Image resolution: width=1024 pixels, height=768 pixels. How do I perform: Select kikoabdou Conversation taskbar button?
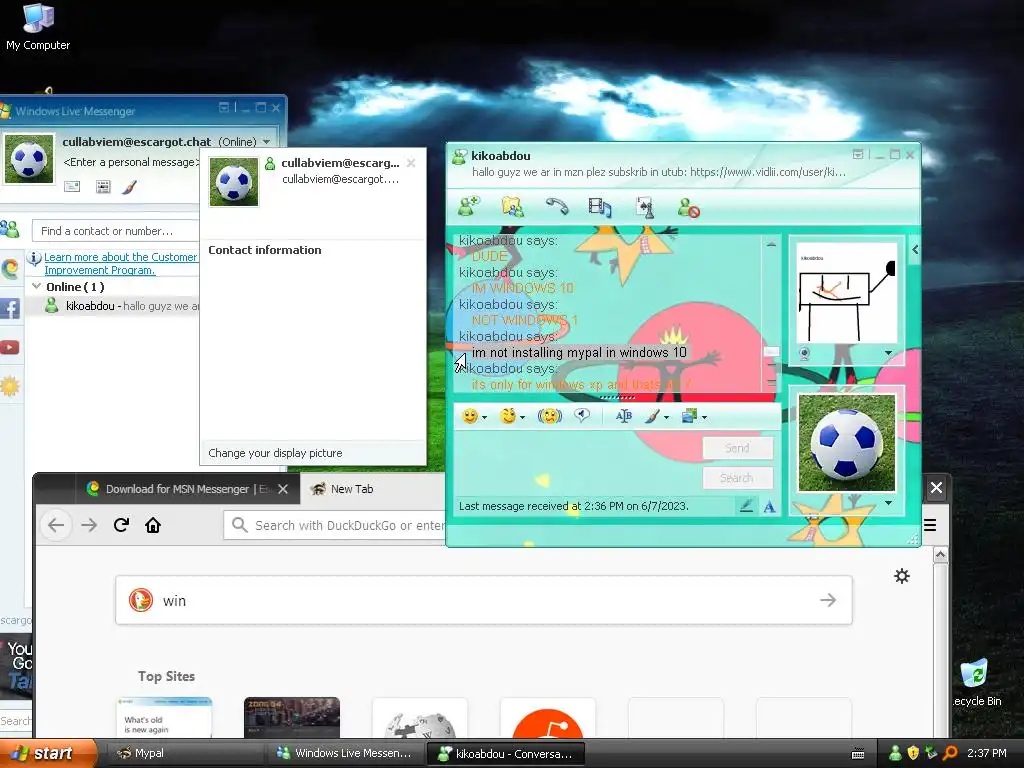[x=505, y=754]
